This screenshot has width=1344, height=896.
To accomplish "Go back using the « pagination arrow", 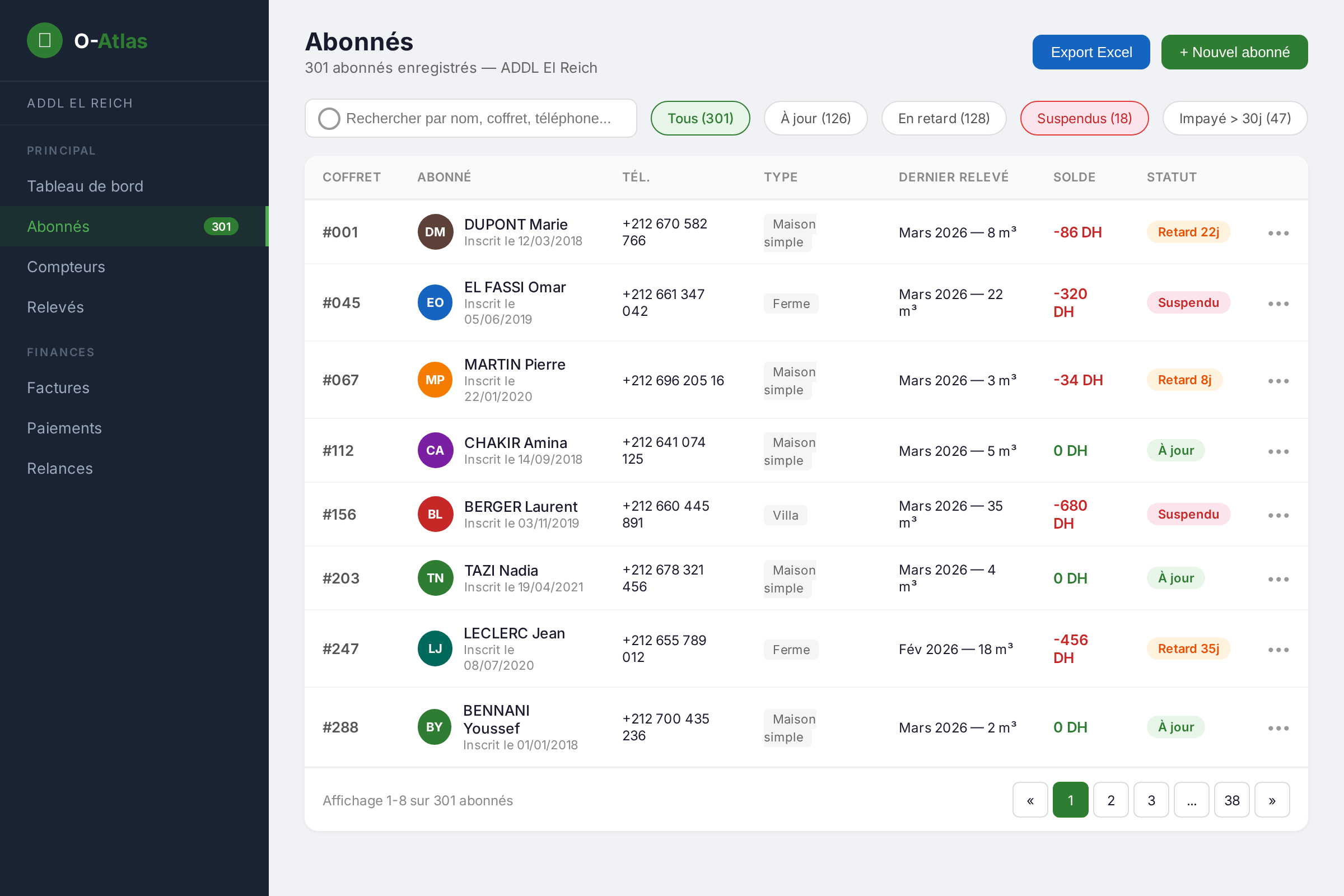I will 1030,800.
